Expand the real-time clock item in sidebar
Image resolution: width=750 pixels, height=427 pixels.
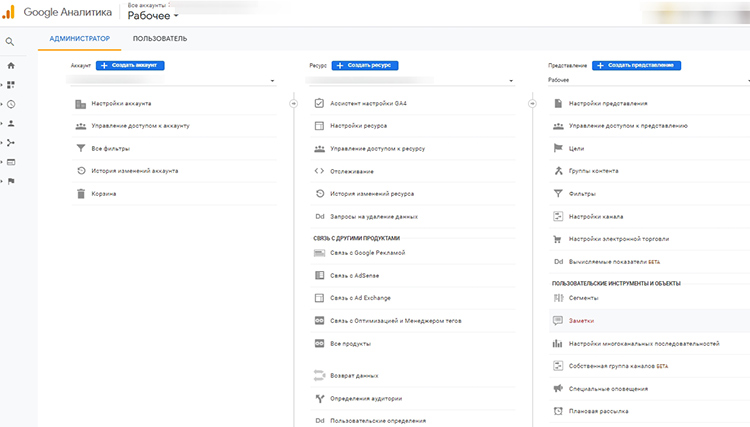[x=11, y=104]
